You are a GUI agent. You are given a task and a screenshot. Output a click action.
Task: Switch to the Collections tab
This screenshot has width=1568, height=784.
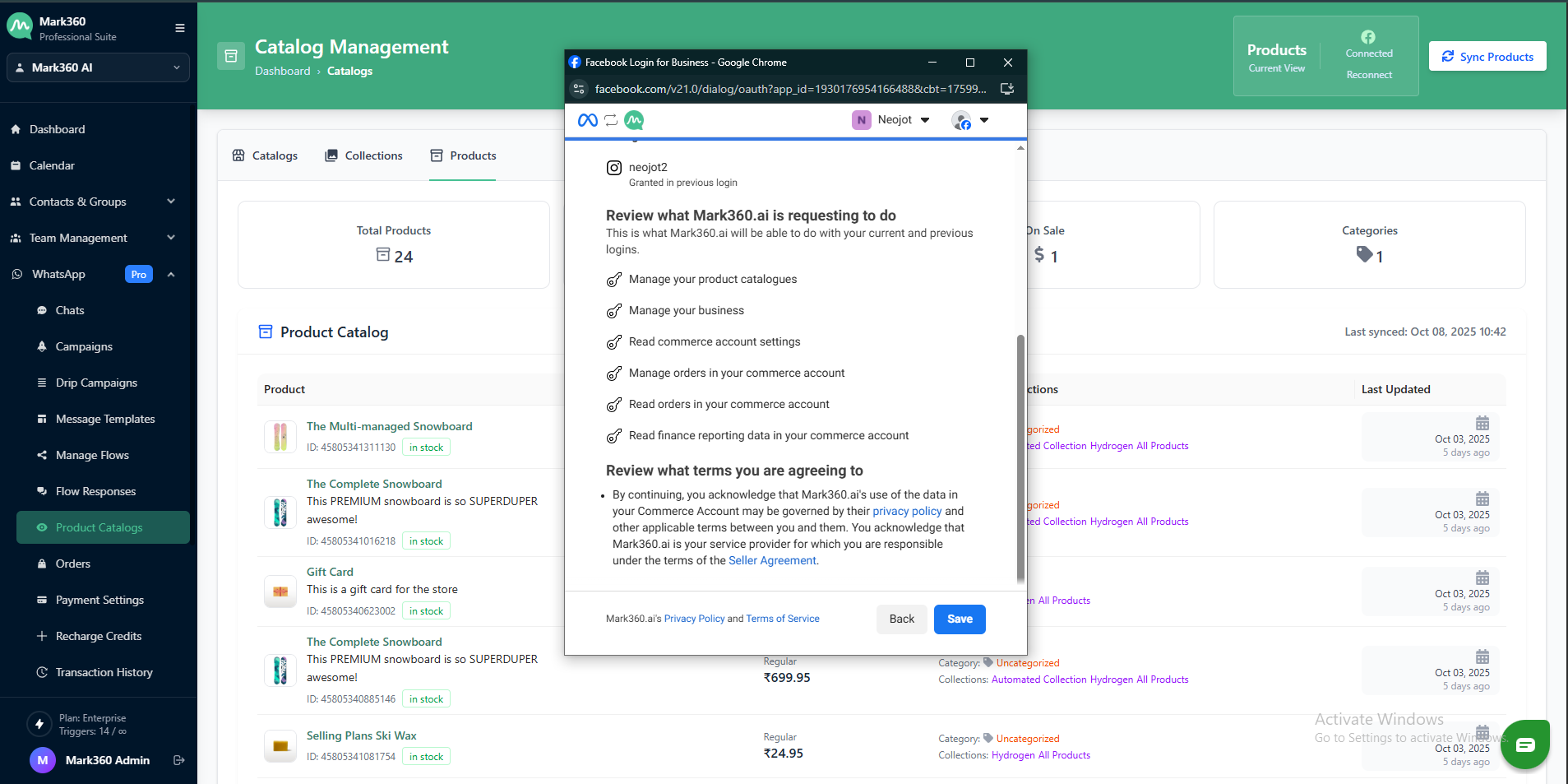point(363,155)
